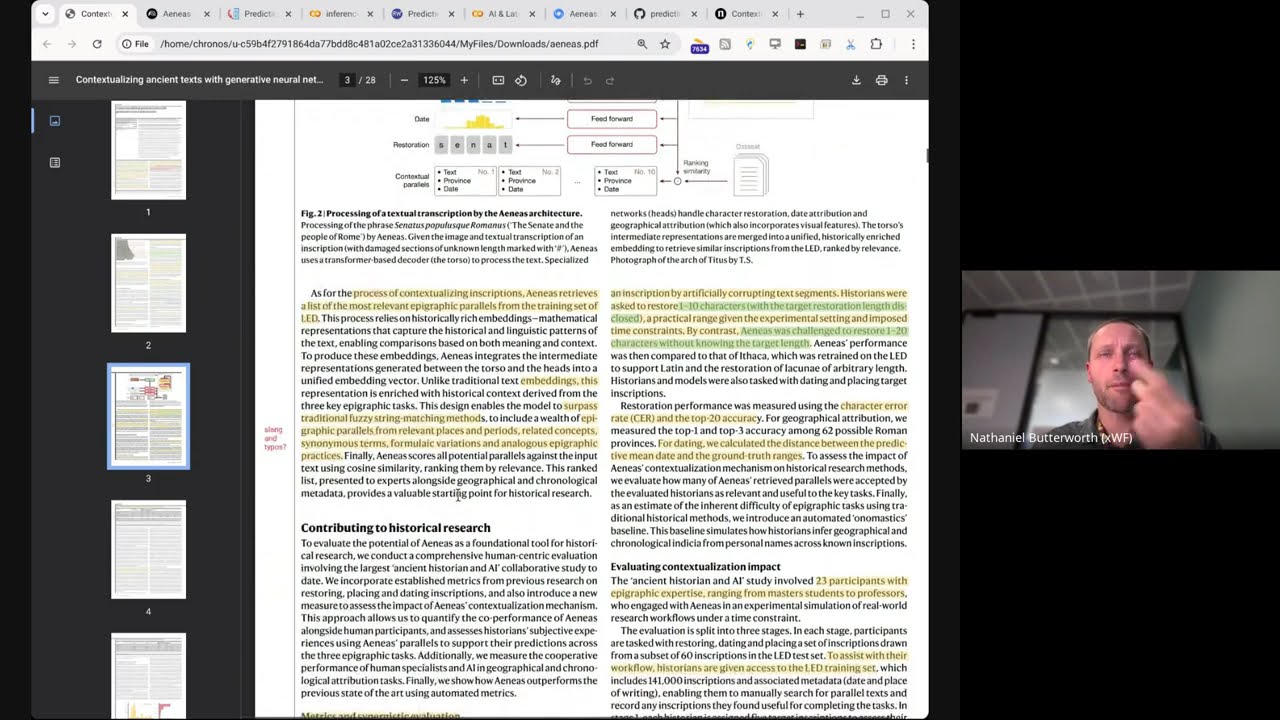Viewport: 1280px width, 720px height.
Task: Zoom out the PDF using minus button
Action: click(x=404, y=80)
